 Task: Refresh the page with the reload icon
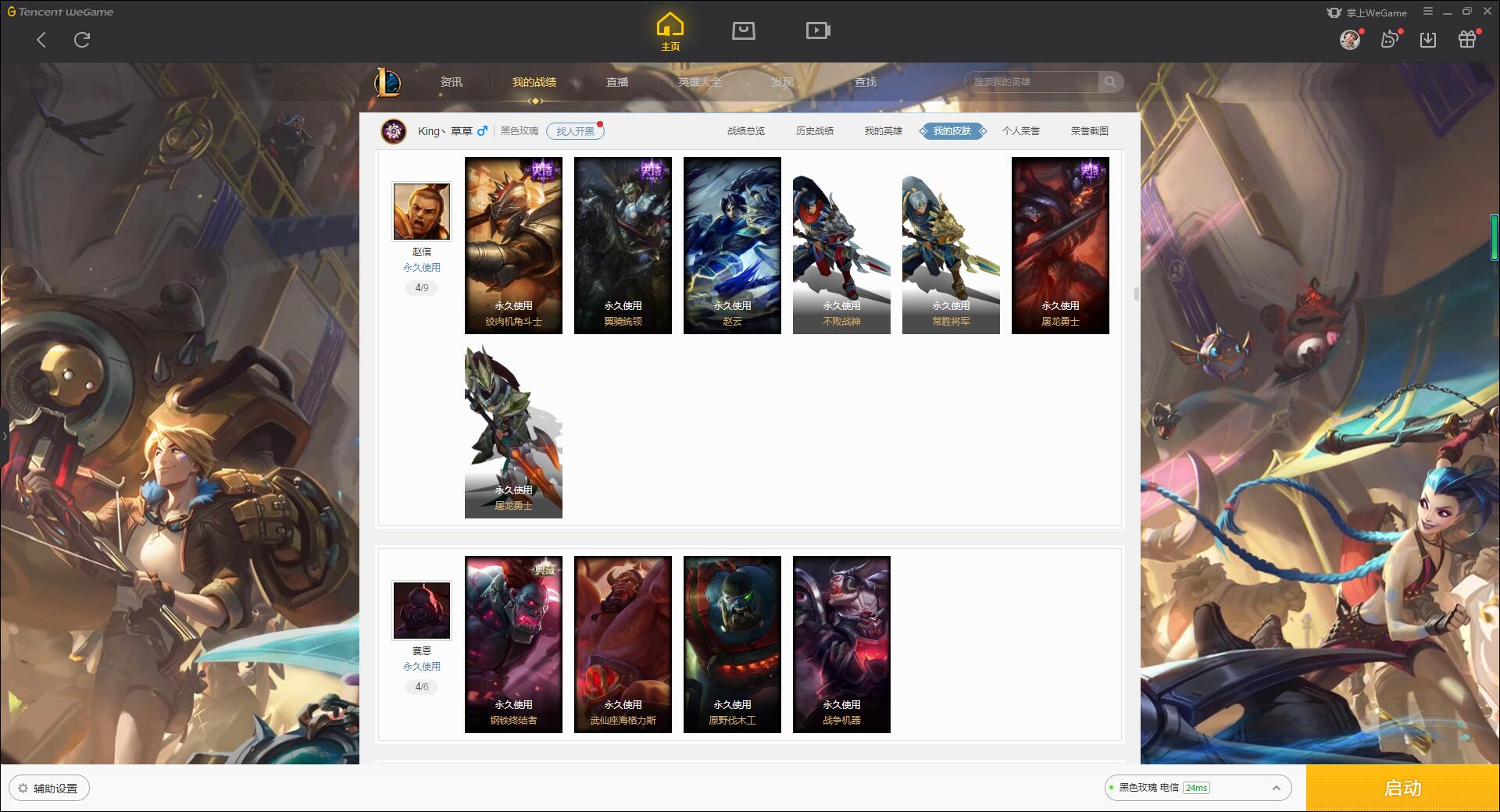coord(82,40)
